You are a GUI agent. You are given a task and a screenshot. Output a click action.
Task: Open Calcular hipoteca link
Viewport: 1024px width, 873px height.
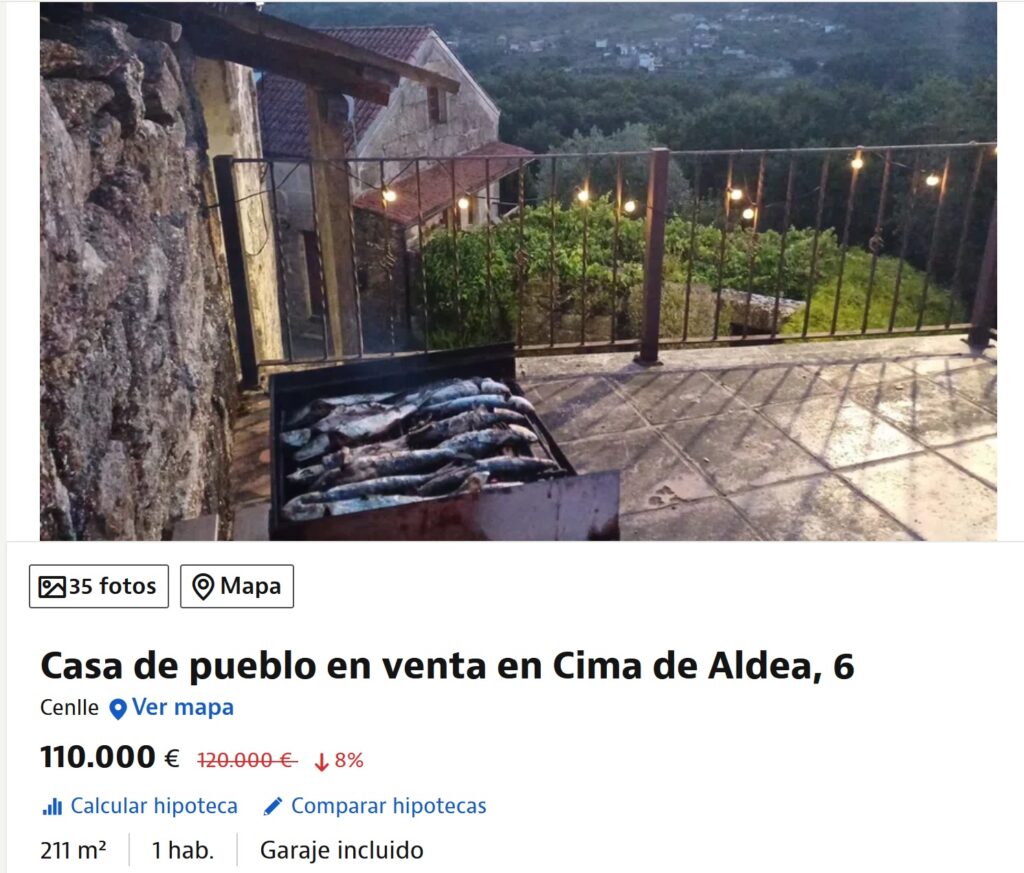pyautogui.click(x=153, y=806)
